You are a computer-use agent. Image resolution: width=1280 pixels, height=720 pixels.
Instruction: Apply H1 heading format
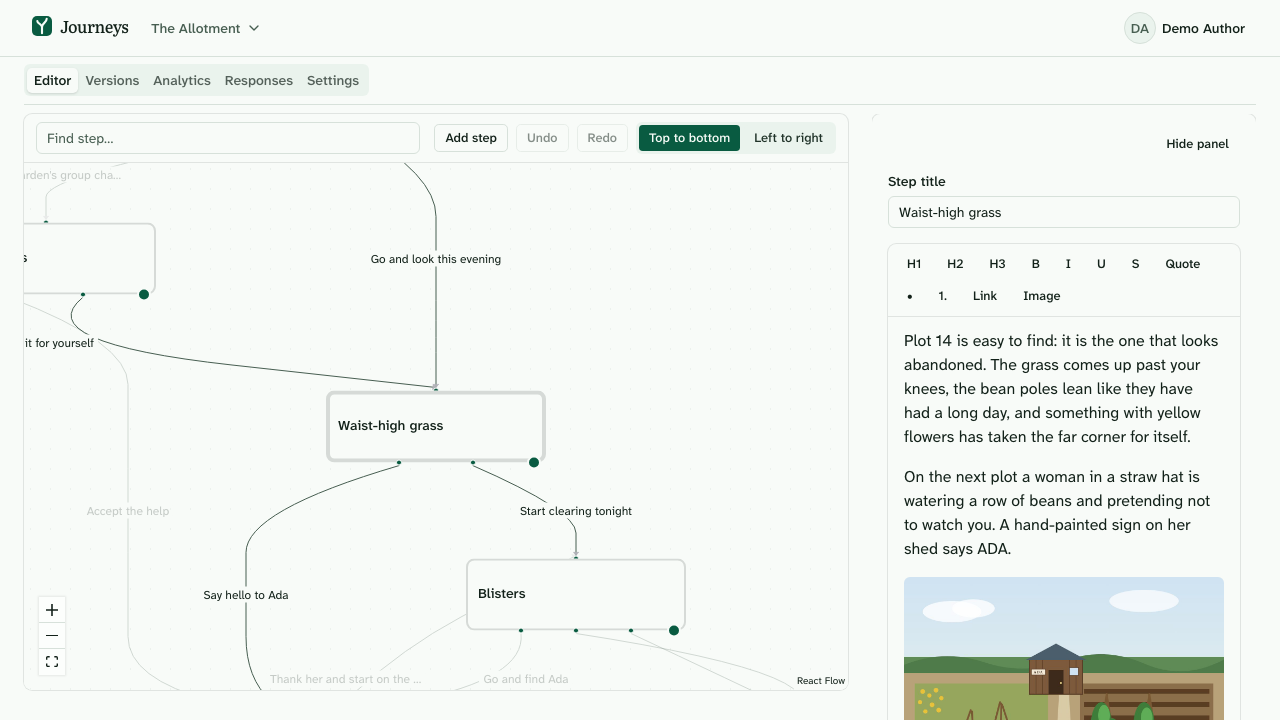click(x=914, y=264)
